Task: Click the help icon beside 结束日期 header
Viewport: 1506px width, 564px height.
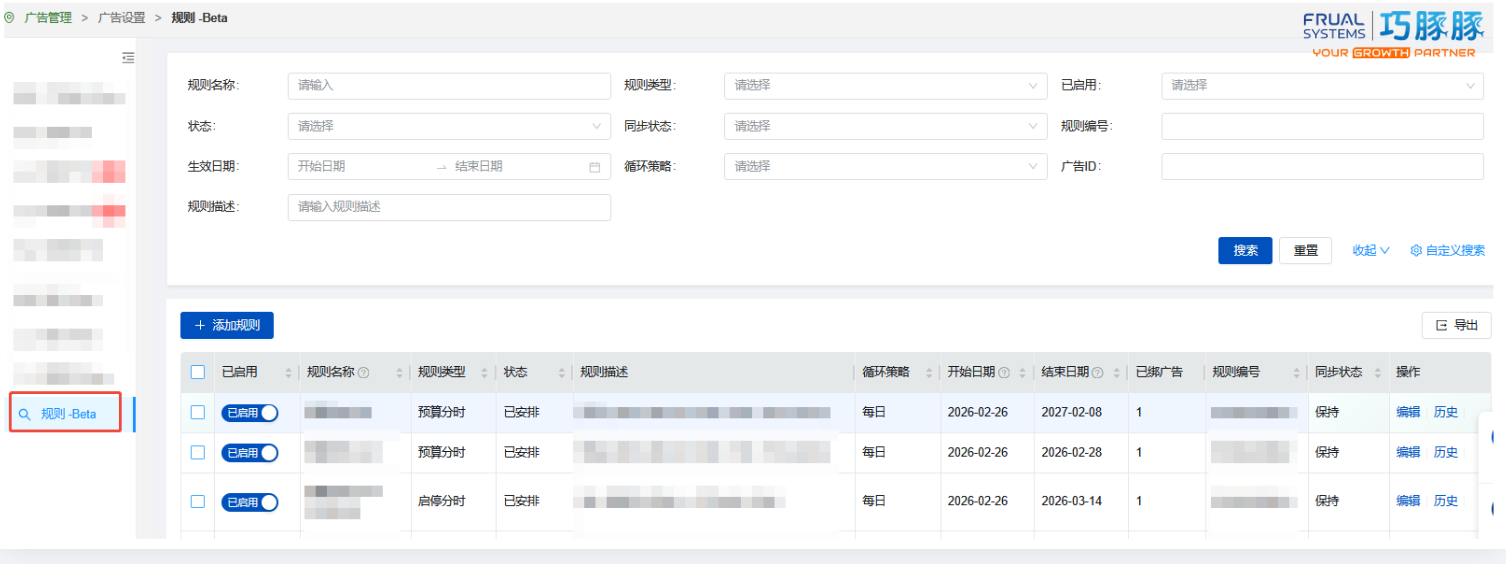Action: [1098, 373]
